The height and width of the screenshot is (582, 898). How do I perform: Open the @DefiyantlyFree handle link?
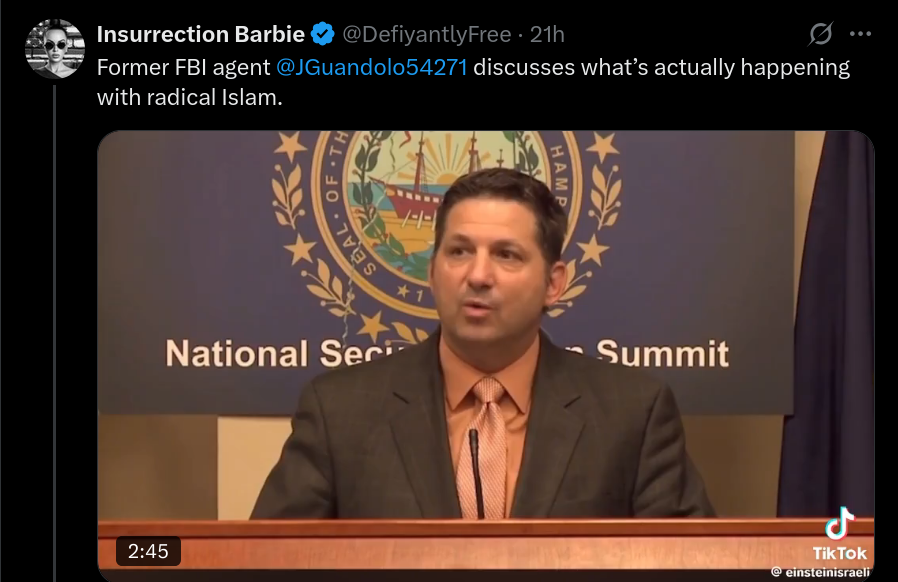pyautogui.click(x=427, y=34)
